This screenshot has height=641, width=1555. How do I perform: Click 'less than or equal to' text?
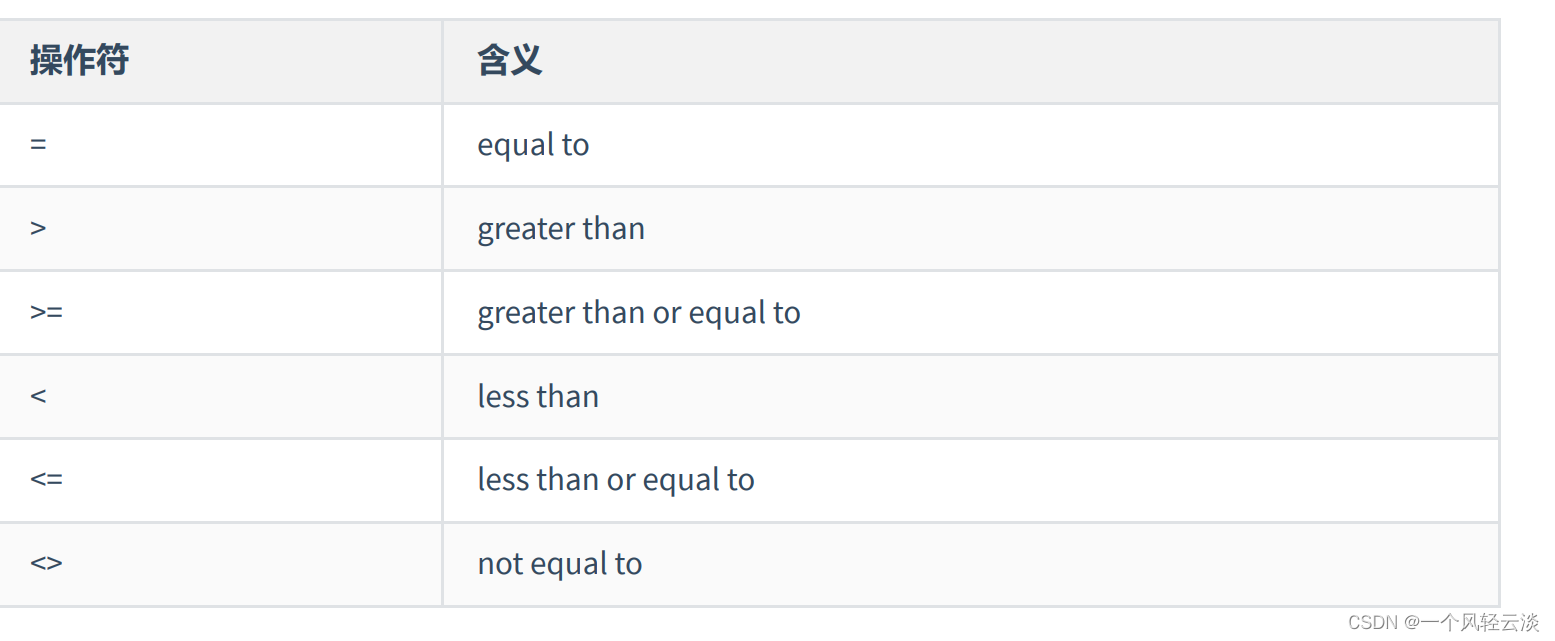(616, 480)
